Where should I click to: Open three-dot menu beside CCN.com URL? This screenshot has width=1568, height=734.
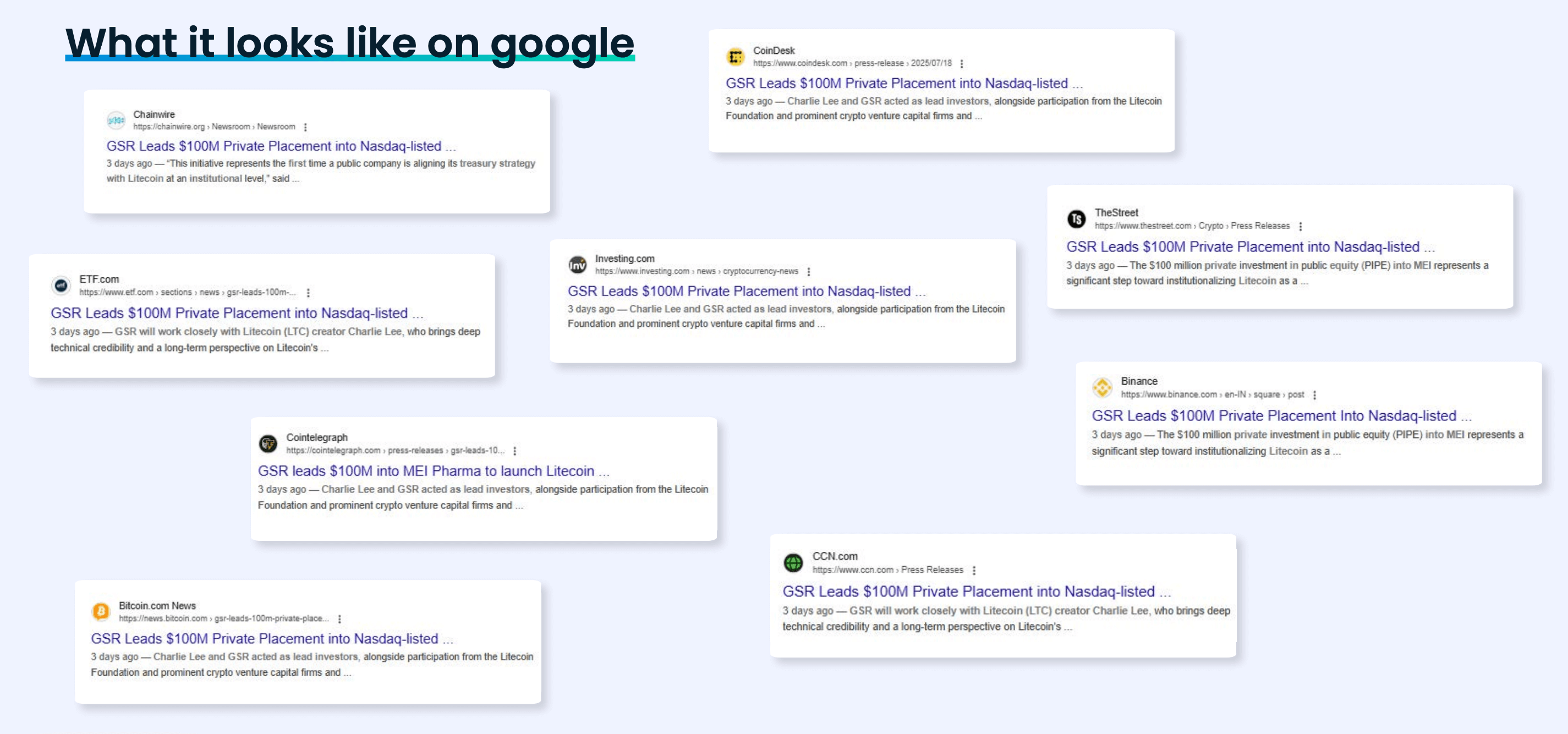coord(974,570)
